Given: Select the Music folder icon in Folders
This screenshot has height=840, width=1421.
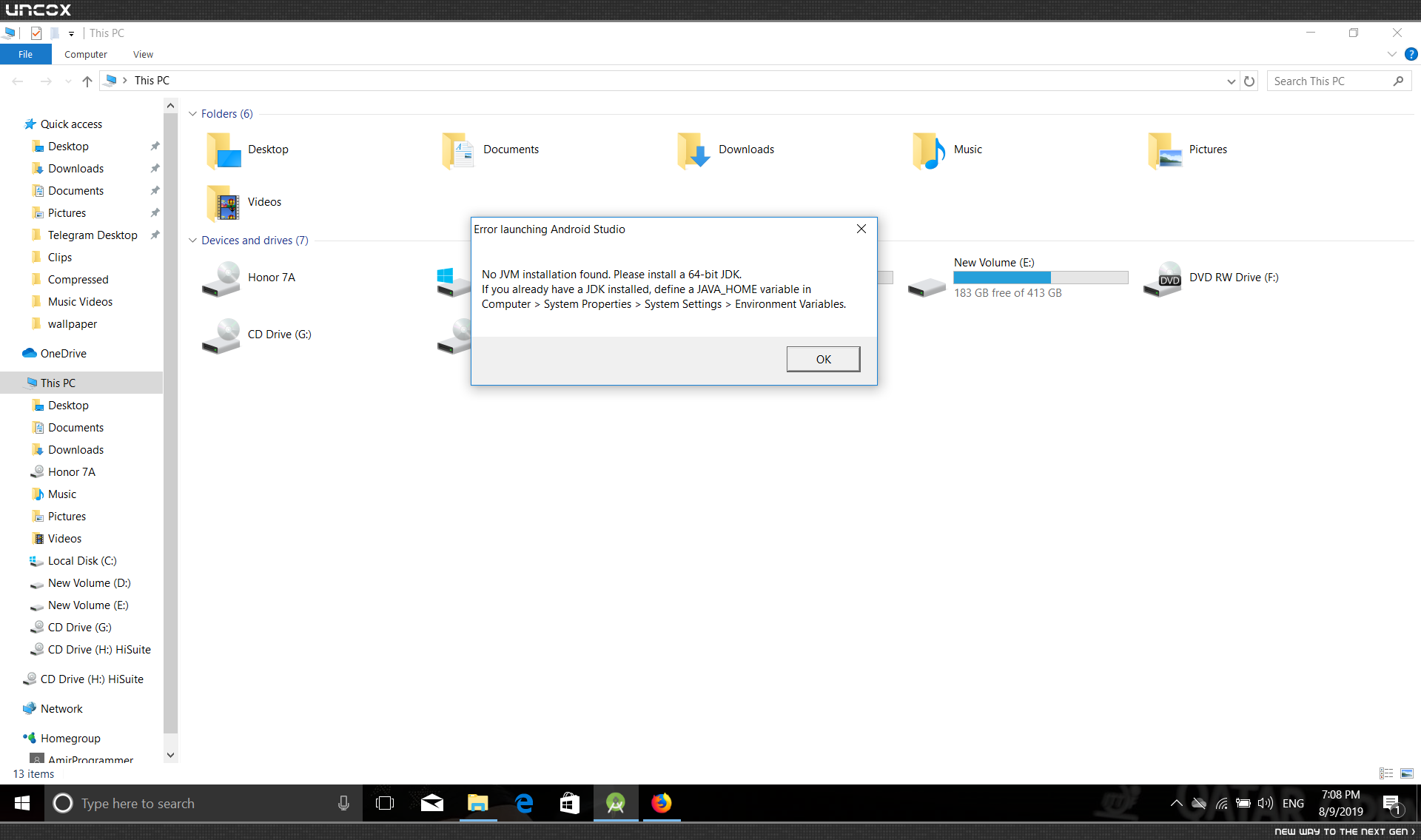Looking at the screenshot, I should 930,150.
